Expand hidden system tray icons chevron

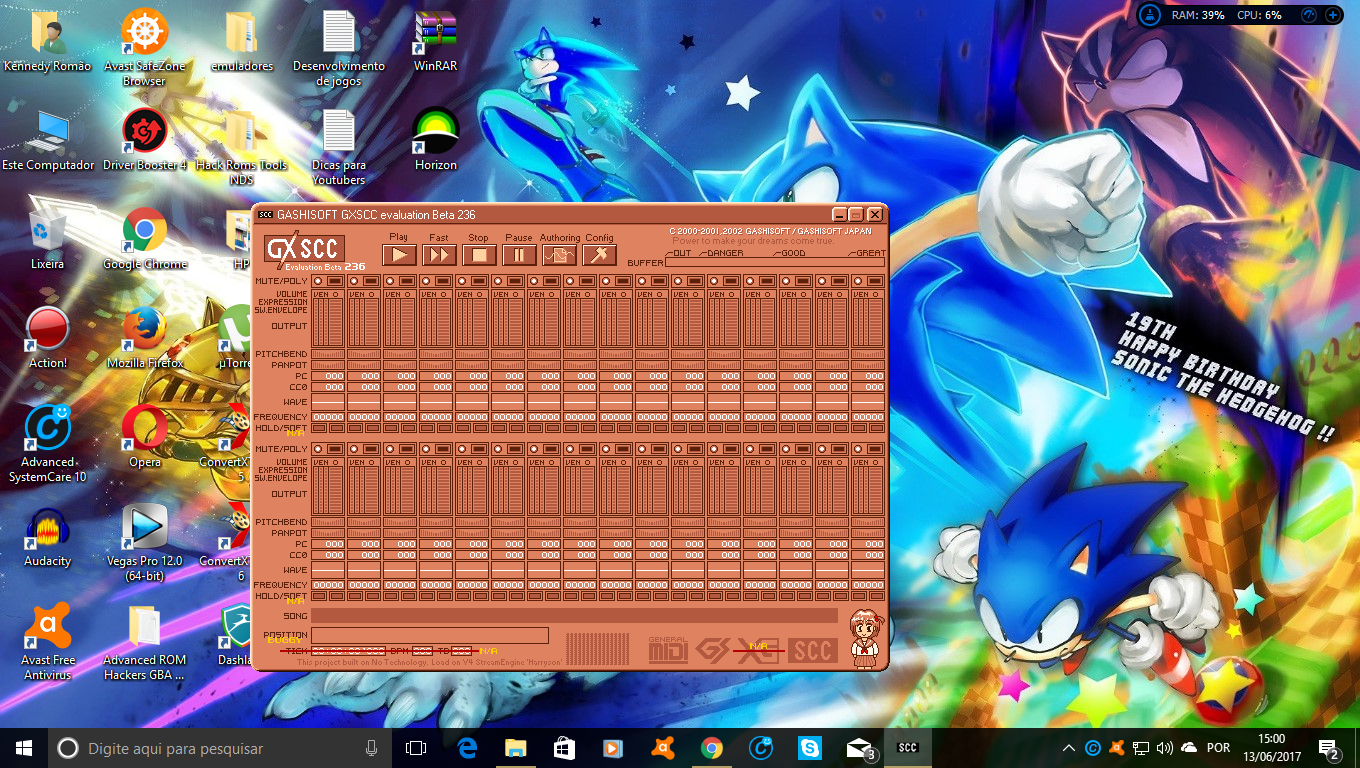click(x=1069, y=747)
